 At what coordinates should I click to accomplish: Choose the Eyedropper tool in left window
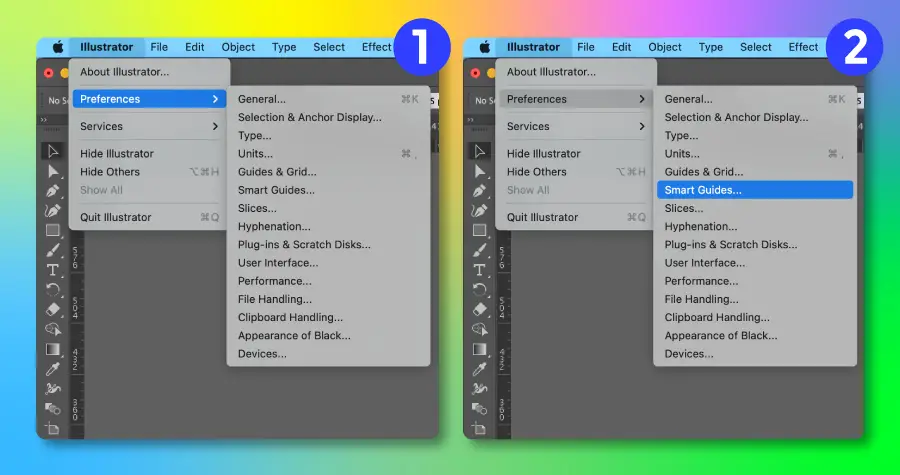(53, 369)
